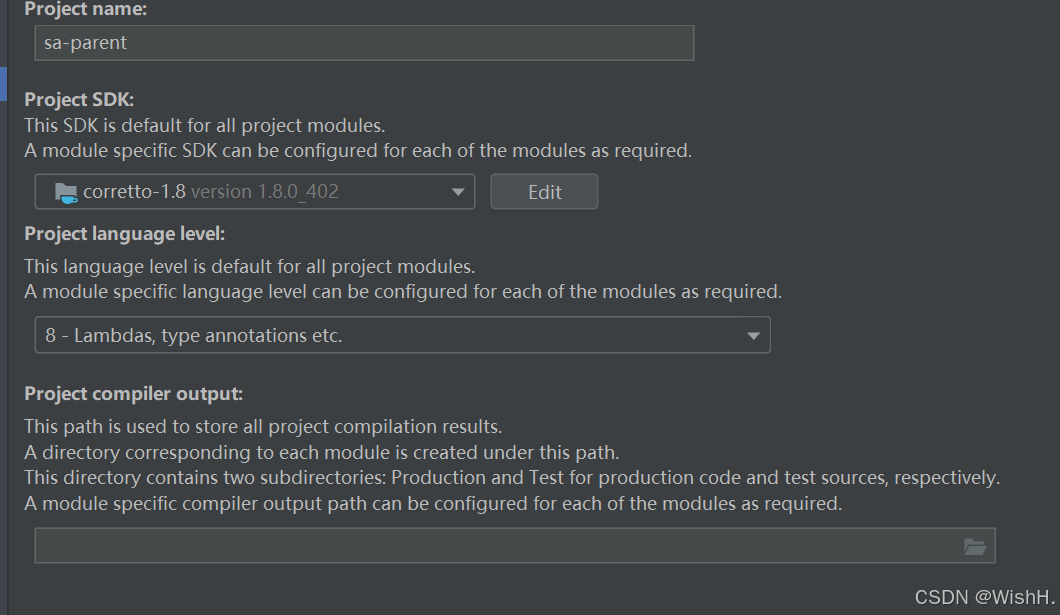Expand the Project language level dropdown arrow
The height and width of the screenshot is (615, 1060).
(x=754, y=336)
